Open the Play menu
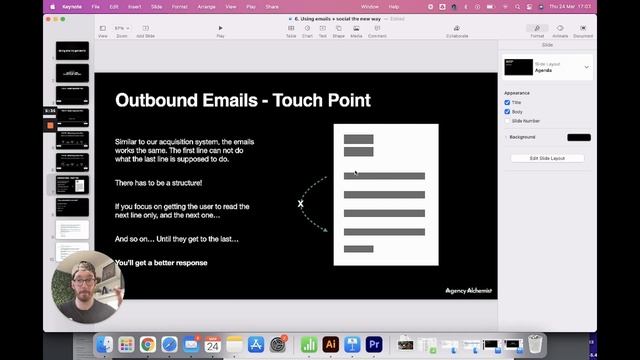This screenshot has height=360, width=640. pos(251,7)
